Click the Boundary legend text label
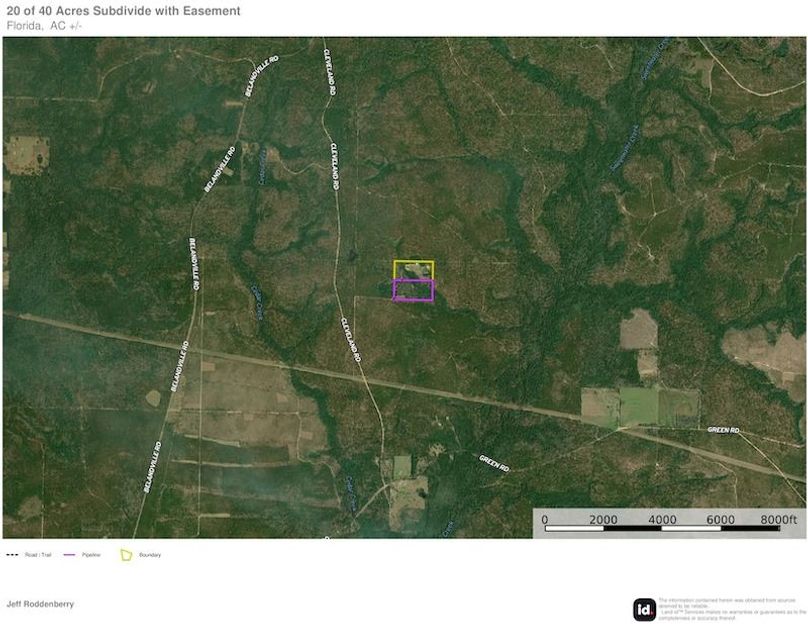 (x=150, y=555)
